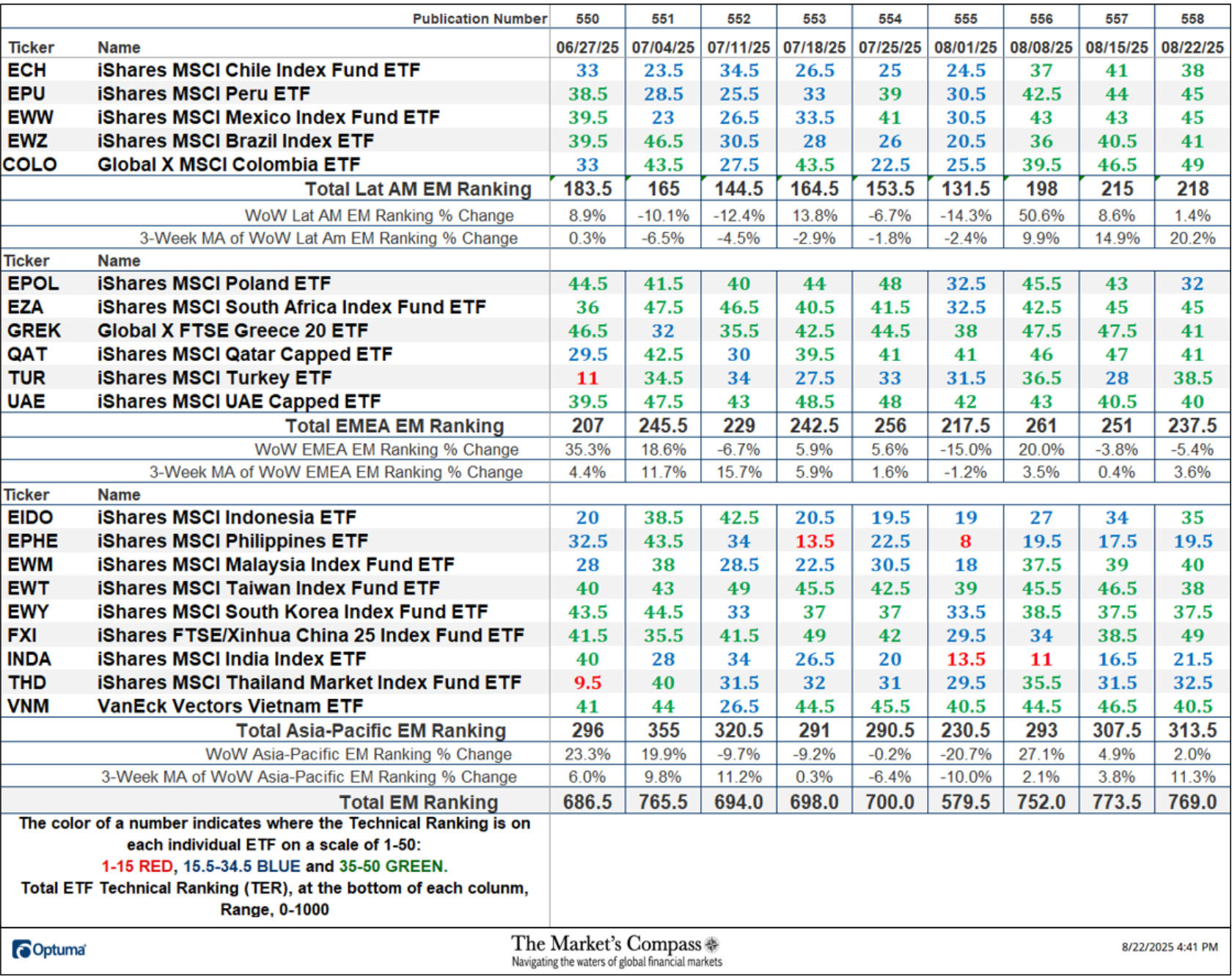The width and height of the screenshot is (1232, 977).
Task: Click iShares FTSE/Xinhua China 25 Index Fund name
Action: (x=311, y=635)
